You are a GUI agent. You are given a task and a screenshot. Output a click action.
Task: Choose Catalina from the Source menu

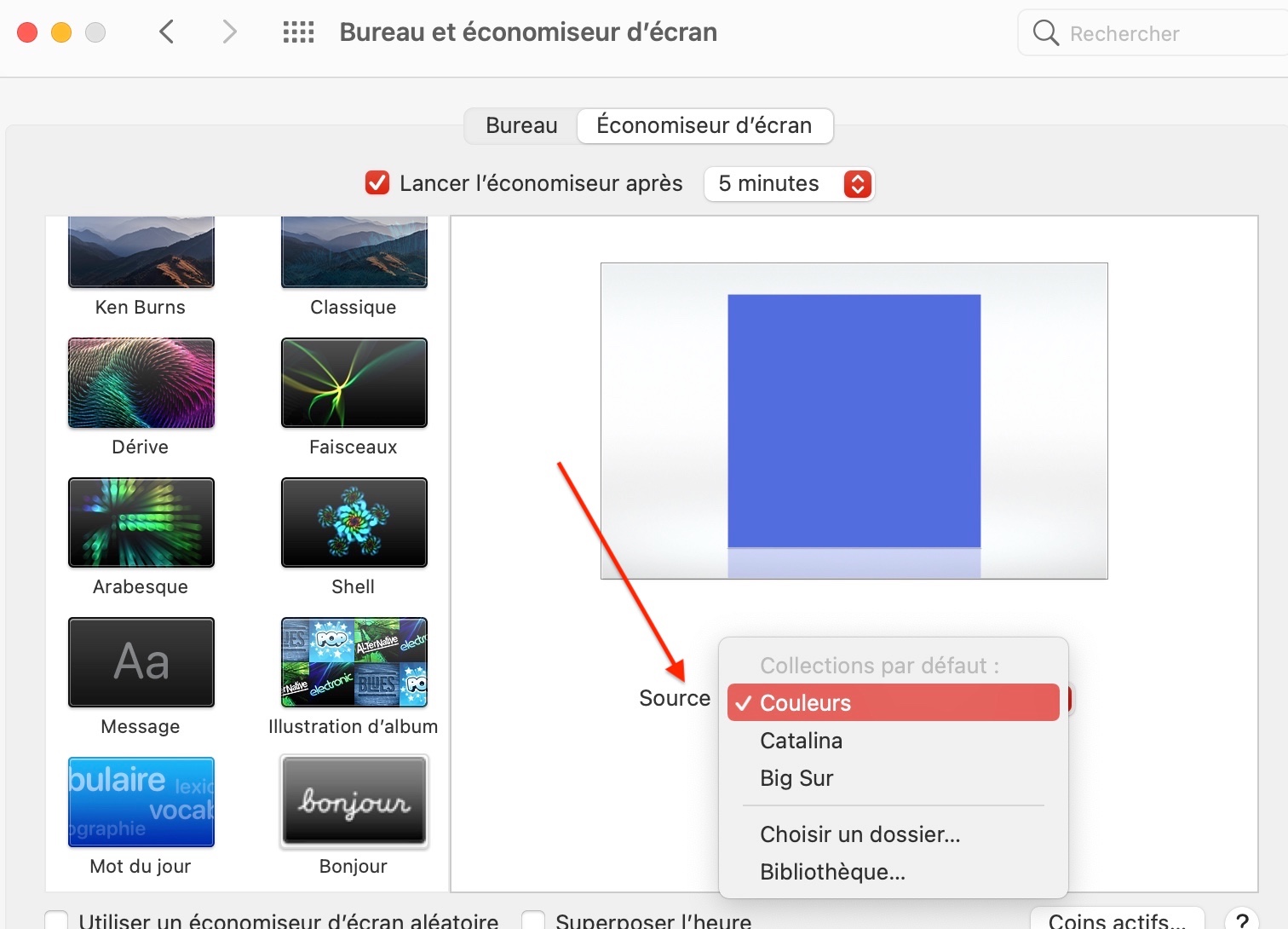[801, 741]
